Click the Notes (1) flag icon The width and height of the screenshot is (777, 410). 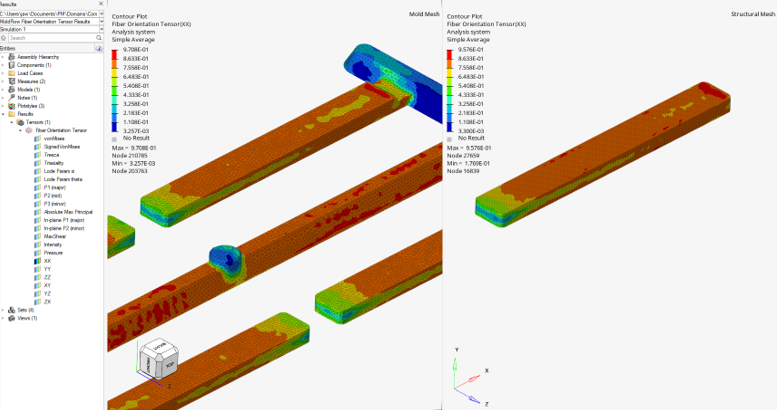click(x=12, y=98)
